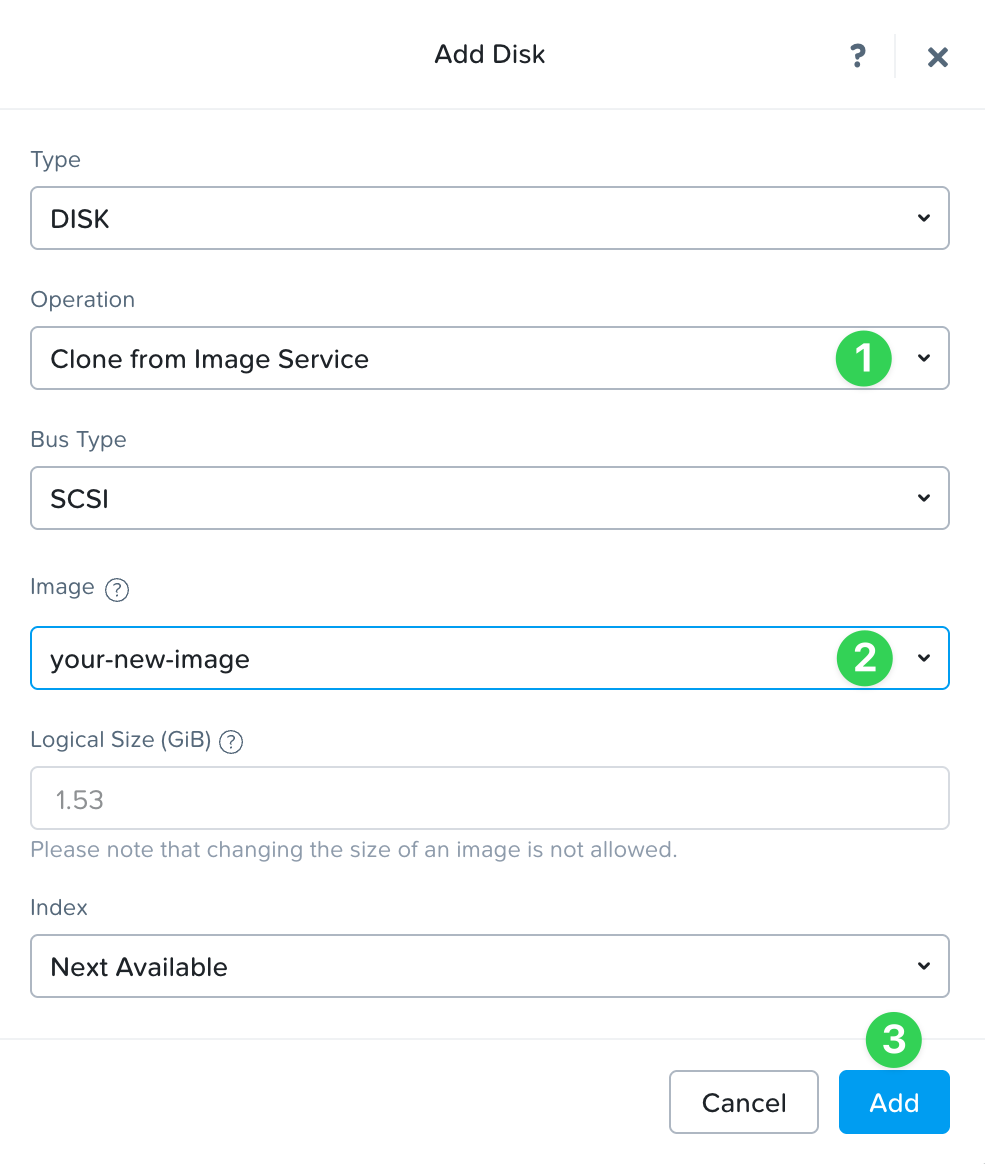Click the image size change note text
The width and height of the screenshot is (985, 1164).
coord(354,850)
